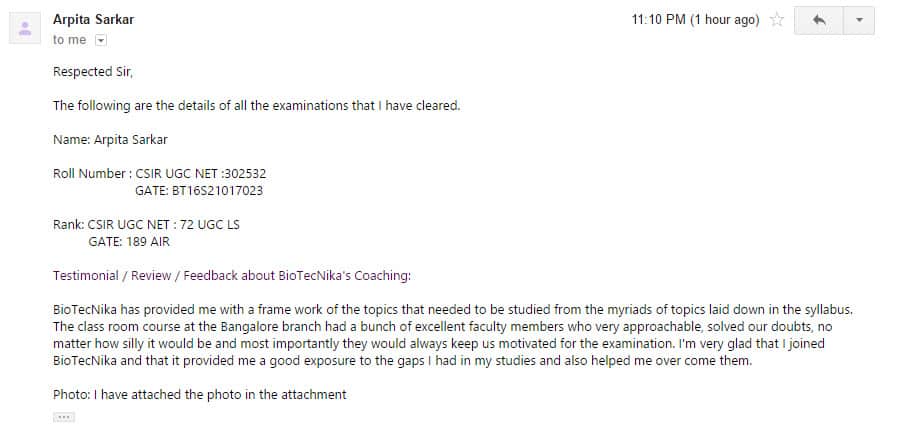
Task: Click the paragraph's last line "over come them"
Action: click(x=403, y=362)
